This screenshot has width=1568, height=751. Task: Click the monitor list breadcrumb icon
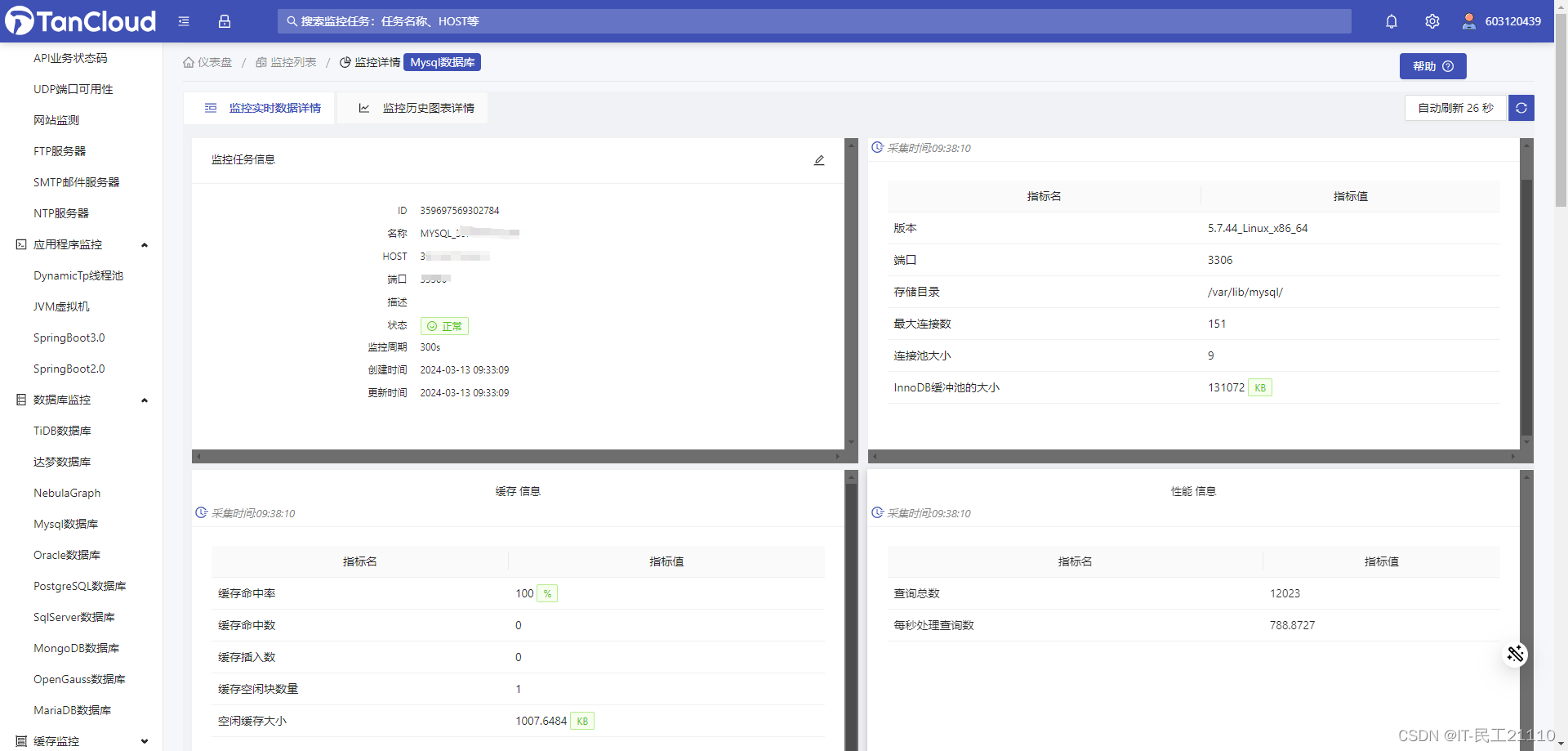pyautogui.click(x=261, y=63)
